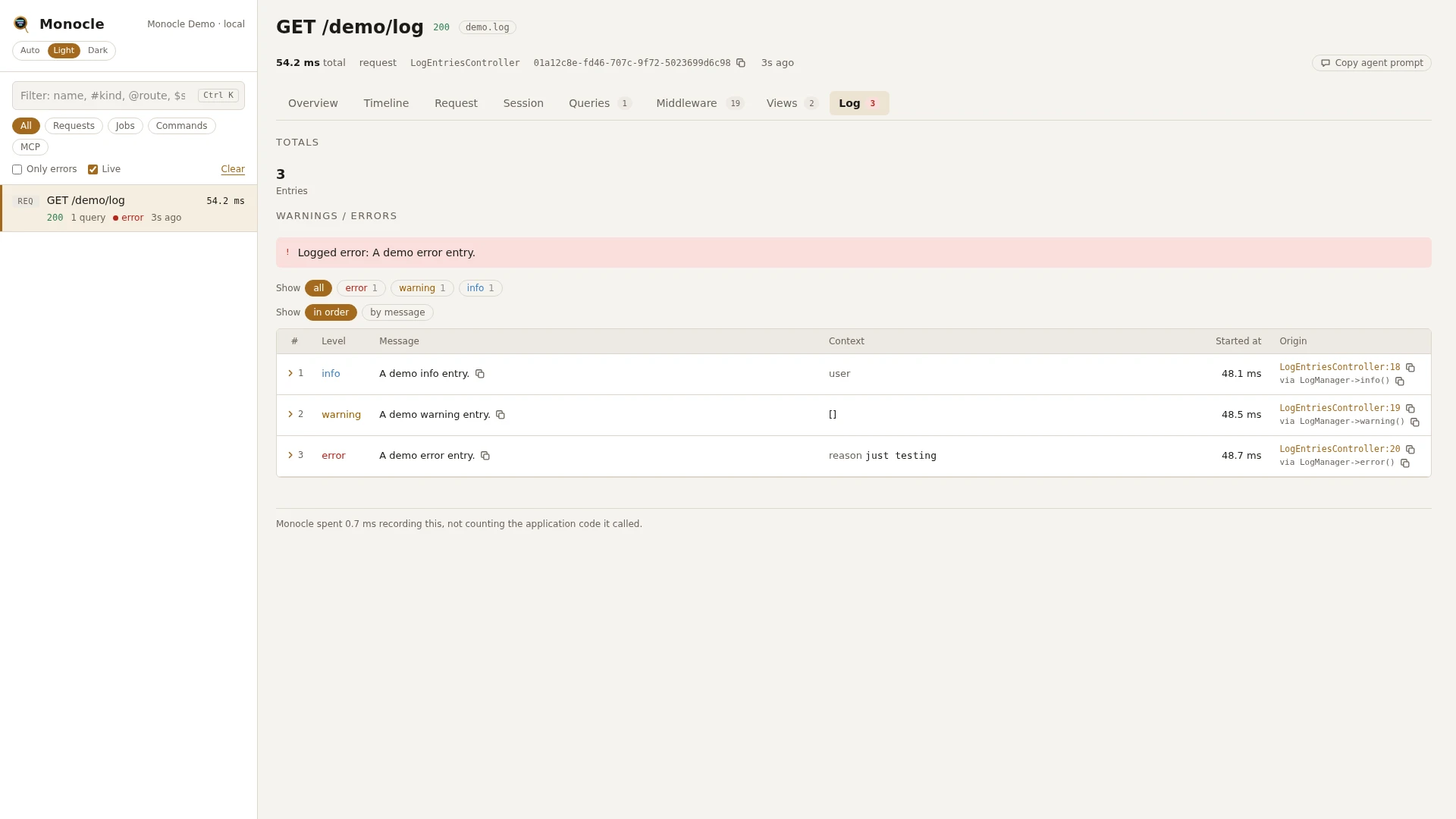The height and width of the screenshot is (819, 1456).
Task: Filter log by error level
Action: (x=361, y=288)
